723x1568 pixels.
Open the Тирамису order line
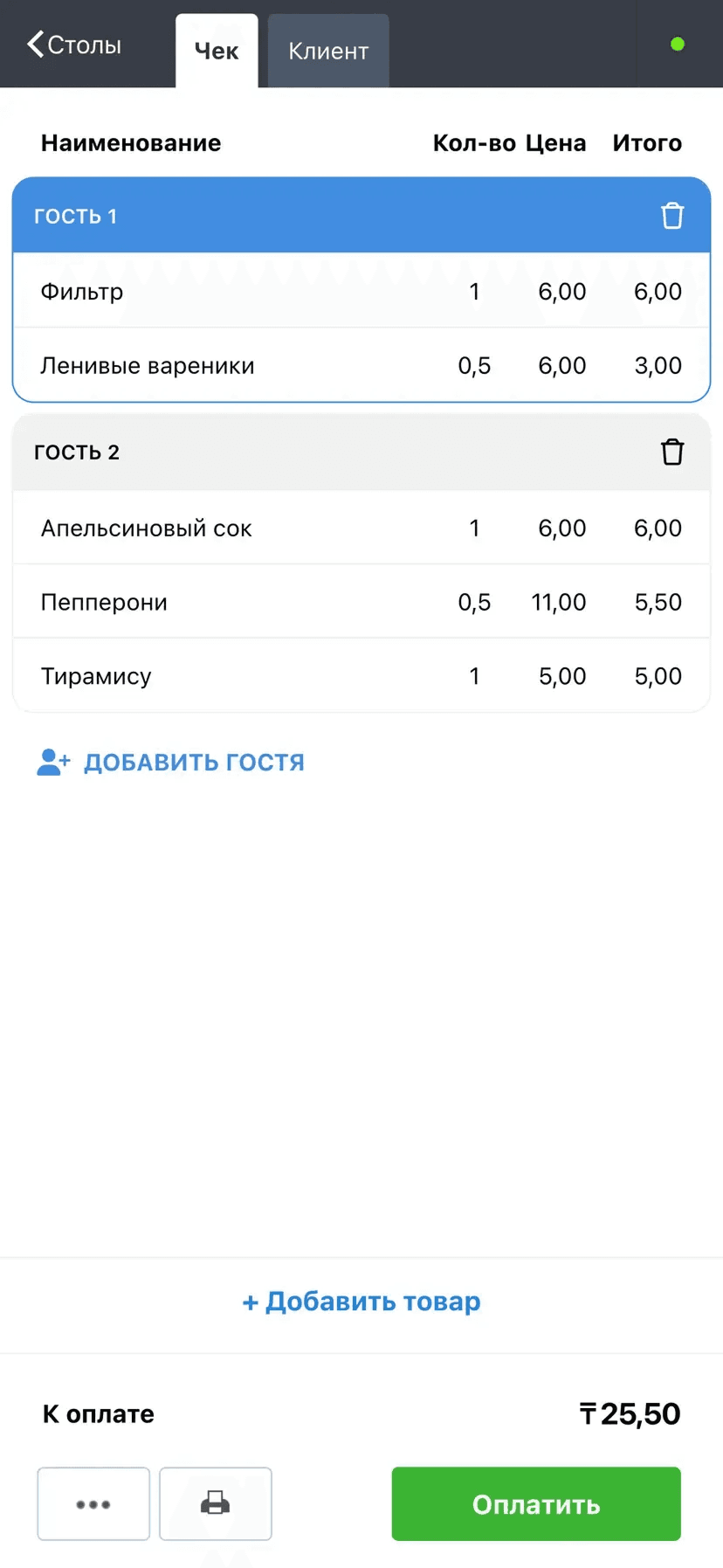361,675
